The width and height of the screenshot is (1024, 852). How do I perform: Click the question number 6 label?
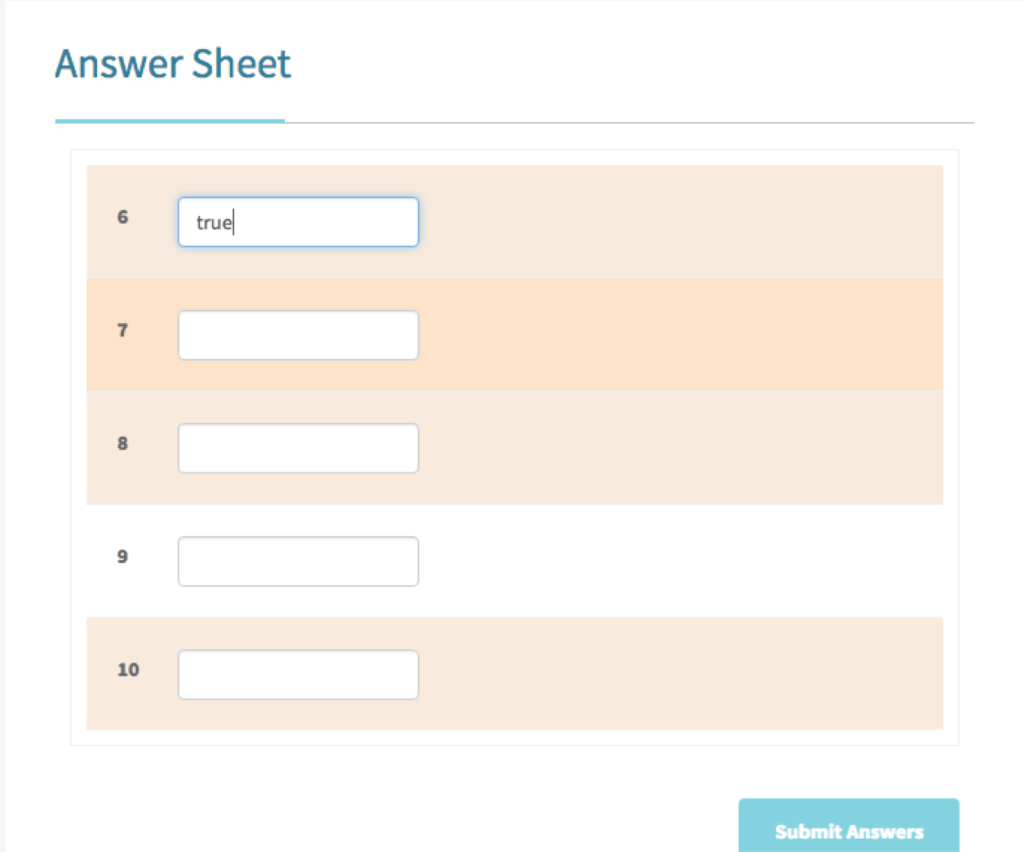point(123,217)
